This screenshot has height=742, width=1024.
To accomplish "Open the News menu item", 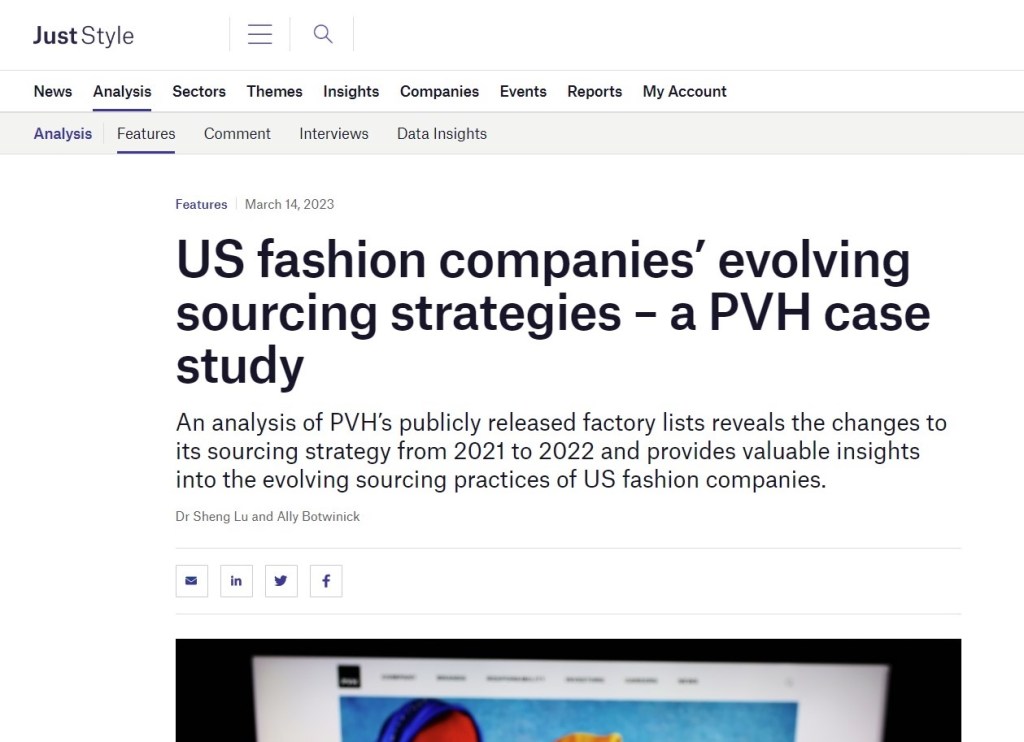I will [x=52, y=91].
